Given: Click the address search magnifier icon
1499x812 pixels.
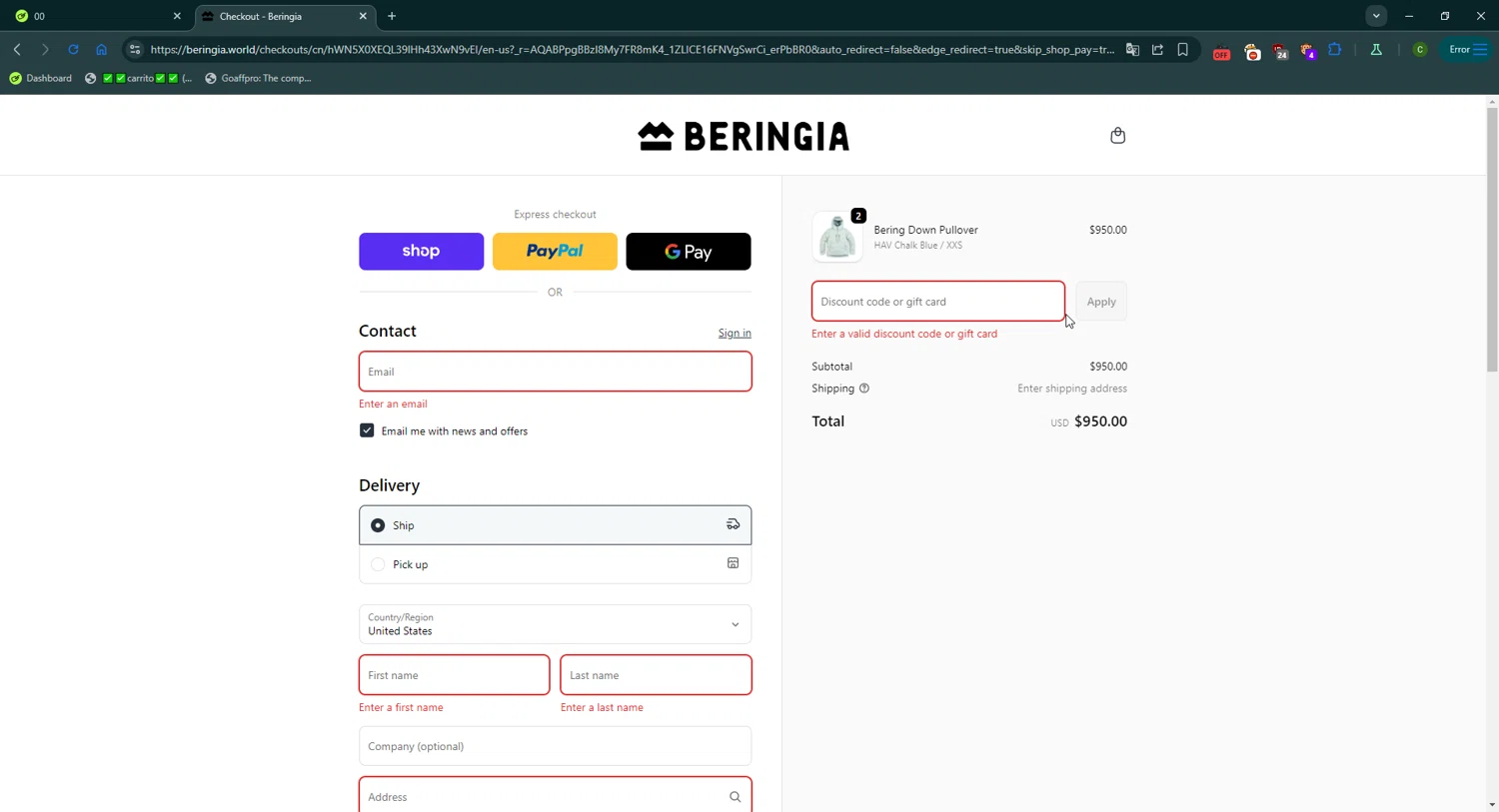Looking at the screenshot, I should click(x=735, y=797).
